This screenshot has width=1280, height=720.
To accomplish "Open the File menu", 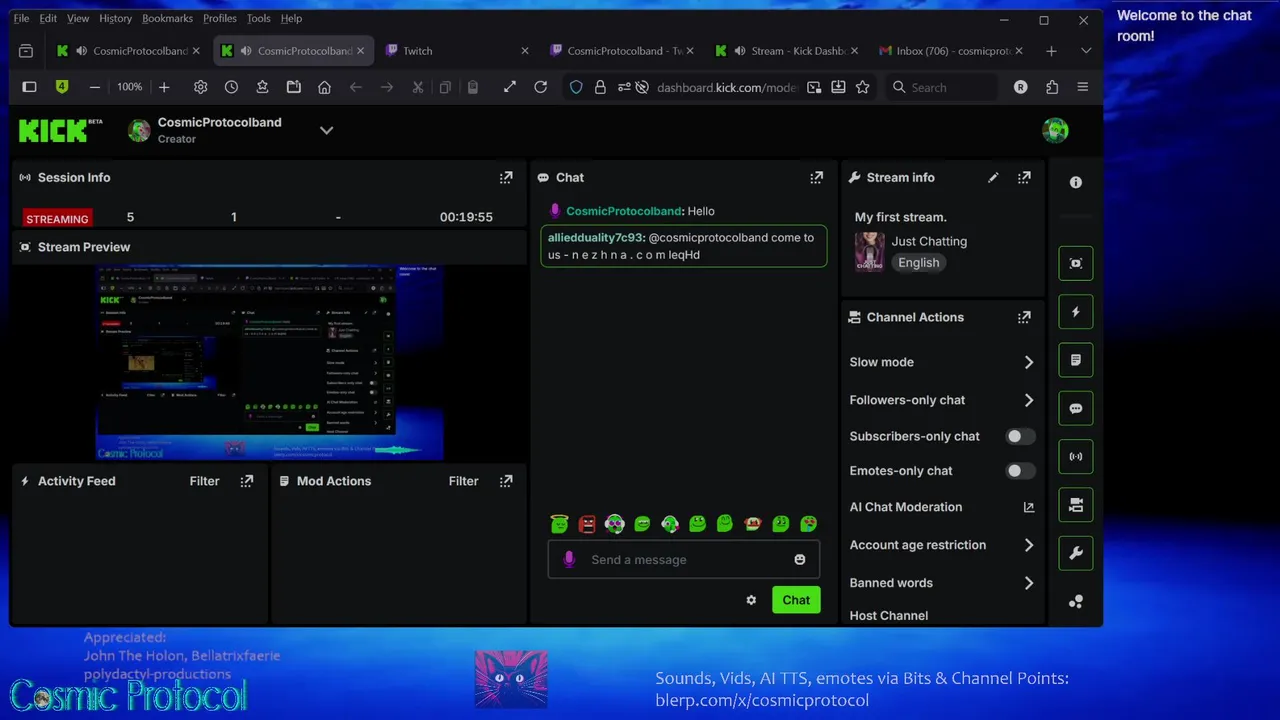I will pos(21,18).
